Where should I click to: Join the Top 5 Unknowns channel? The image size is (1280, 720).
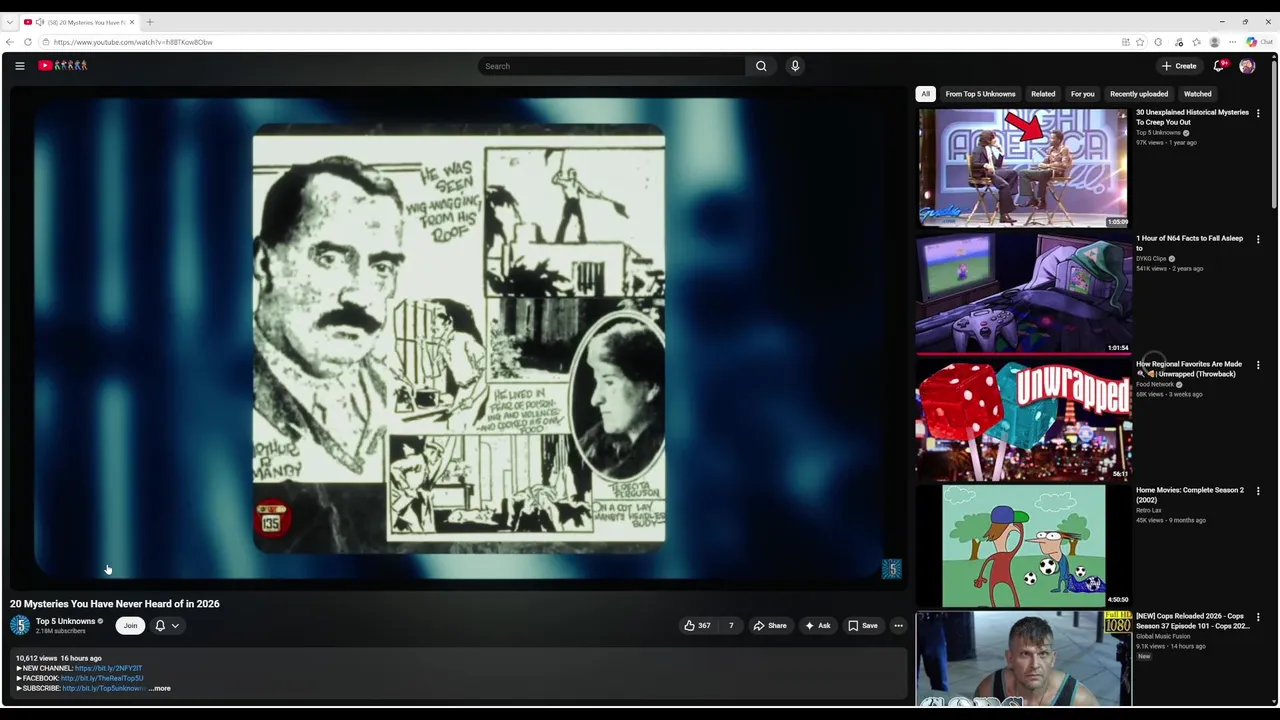click(130, 626)
